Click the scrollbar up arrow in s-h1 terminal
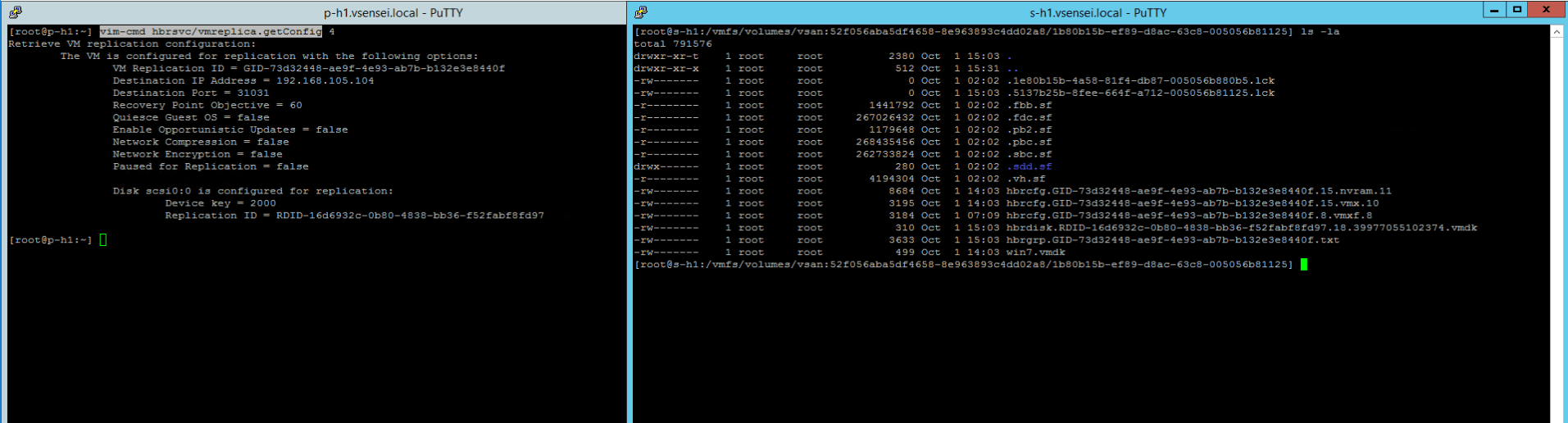This screenshot has width=1568, height=423. (1557, 32)
